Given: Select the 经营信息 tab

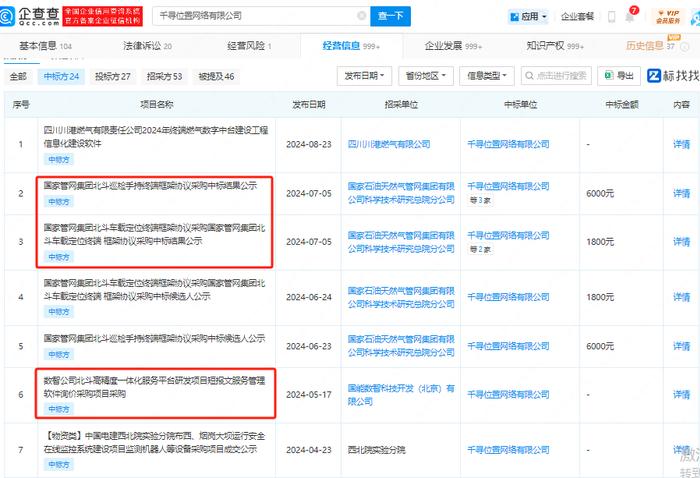Looking at the screenshot, I should click(351, 46).
